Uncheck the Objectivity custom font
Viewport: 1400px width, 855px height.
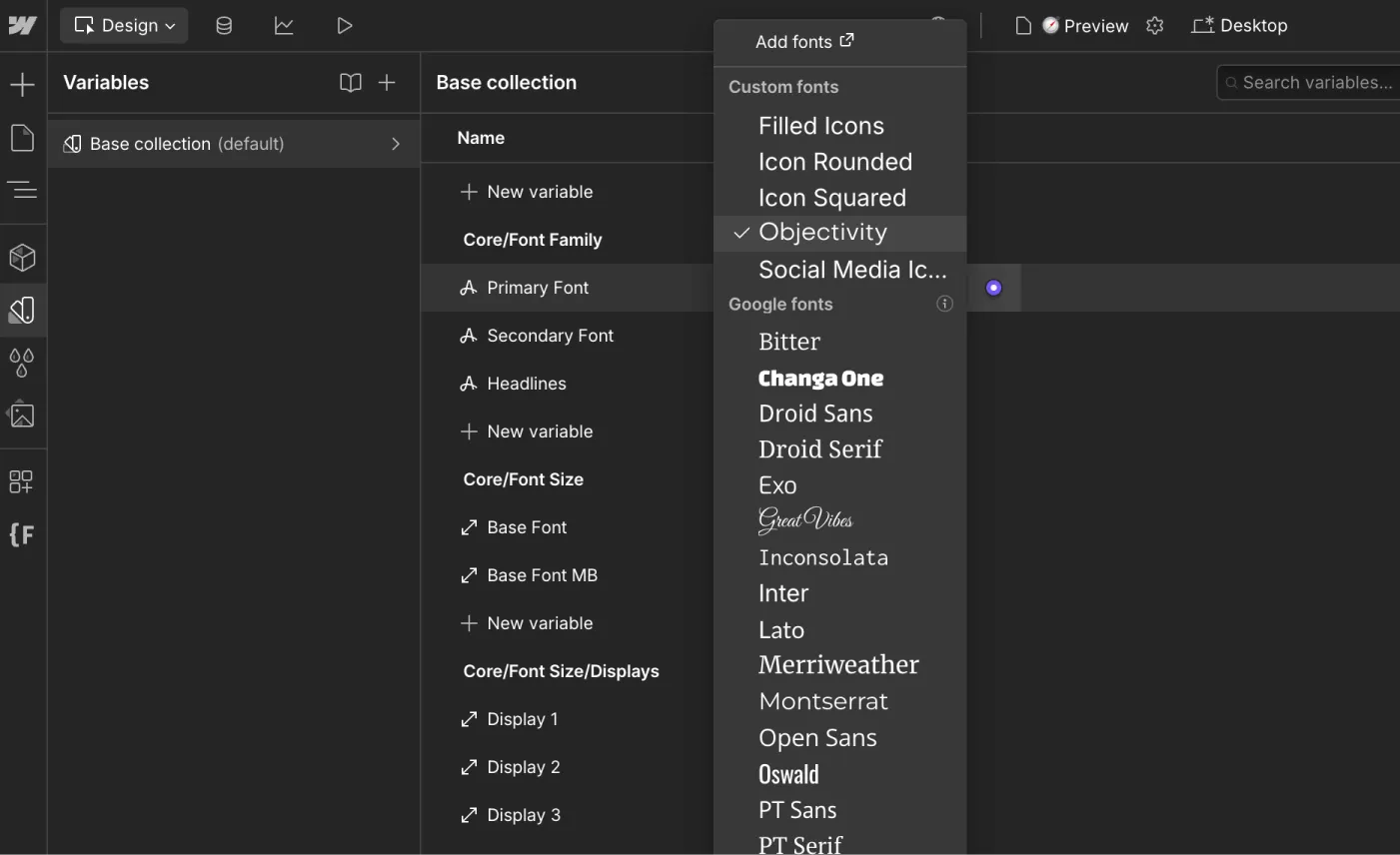(822, 232)
